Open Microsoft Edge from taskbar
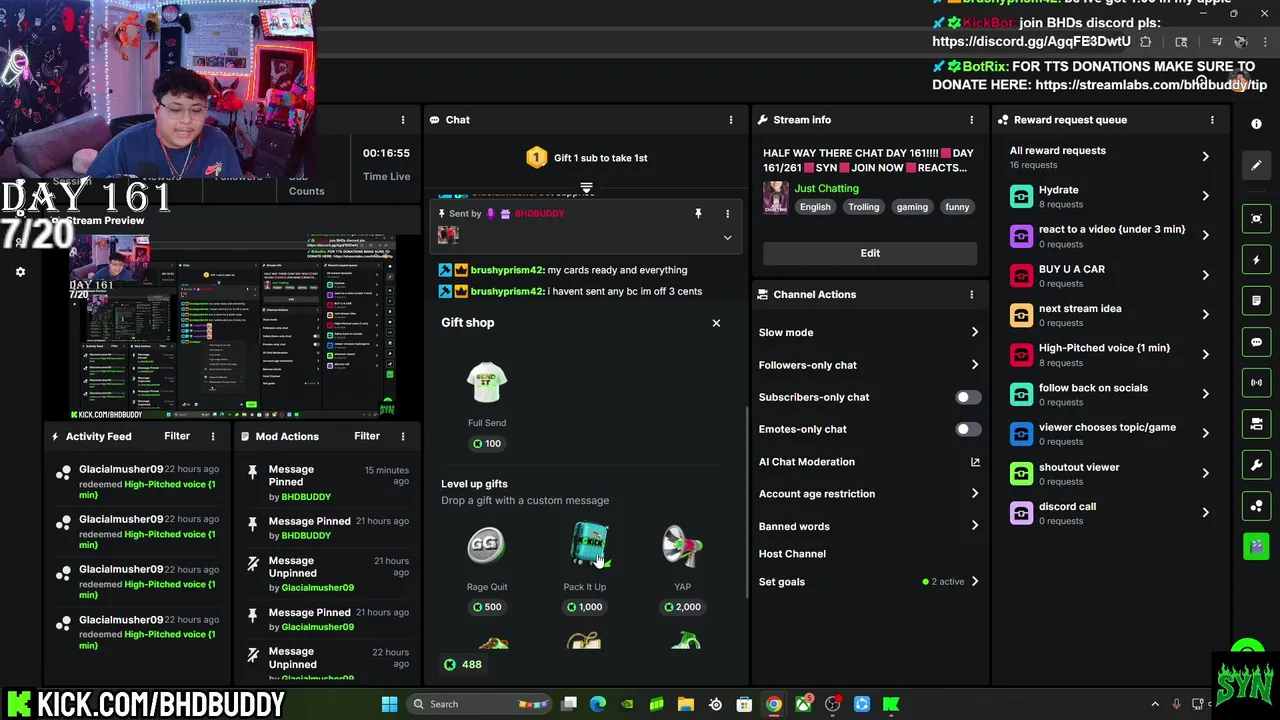Image resolution: width=1280 pixels, height=720 pixels. (598, 704)
